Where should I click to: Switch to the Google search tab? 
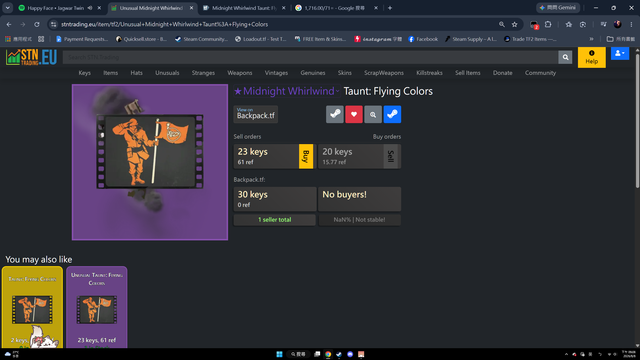(x=335, y=8)
